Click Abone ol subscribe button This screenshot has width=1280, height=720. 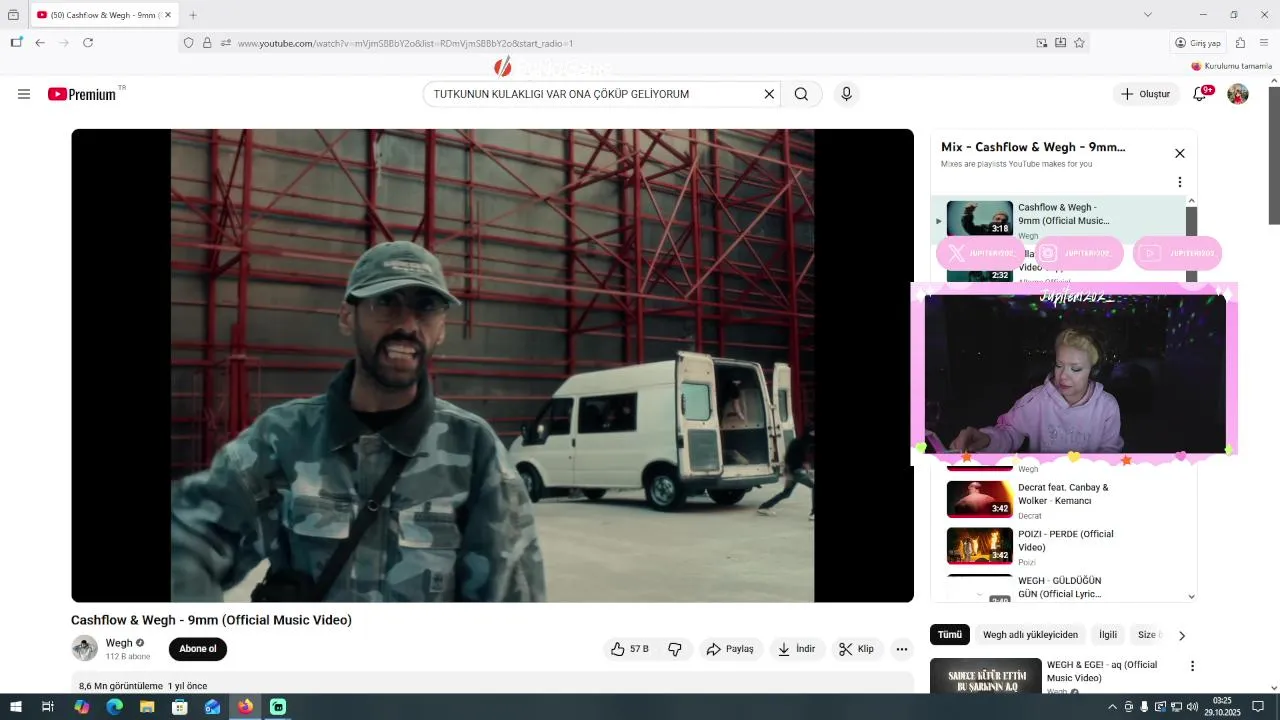(x=198, y=649)
